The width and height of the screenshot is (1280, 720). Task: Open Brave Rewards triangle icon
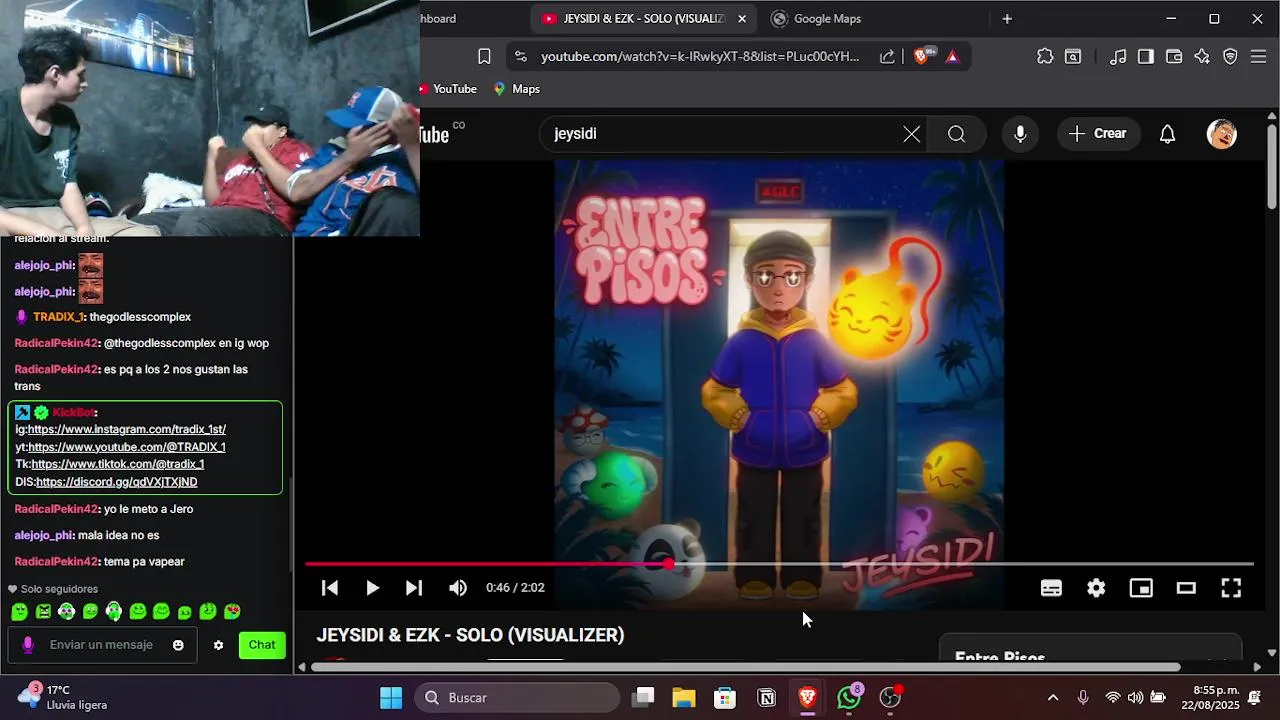coord(952,57)
